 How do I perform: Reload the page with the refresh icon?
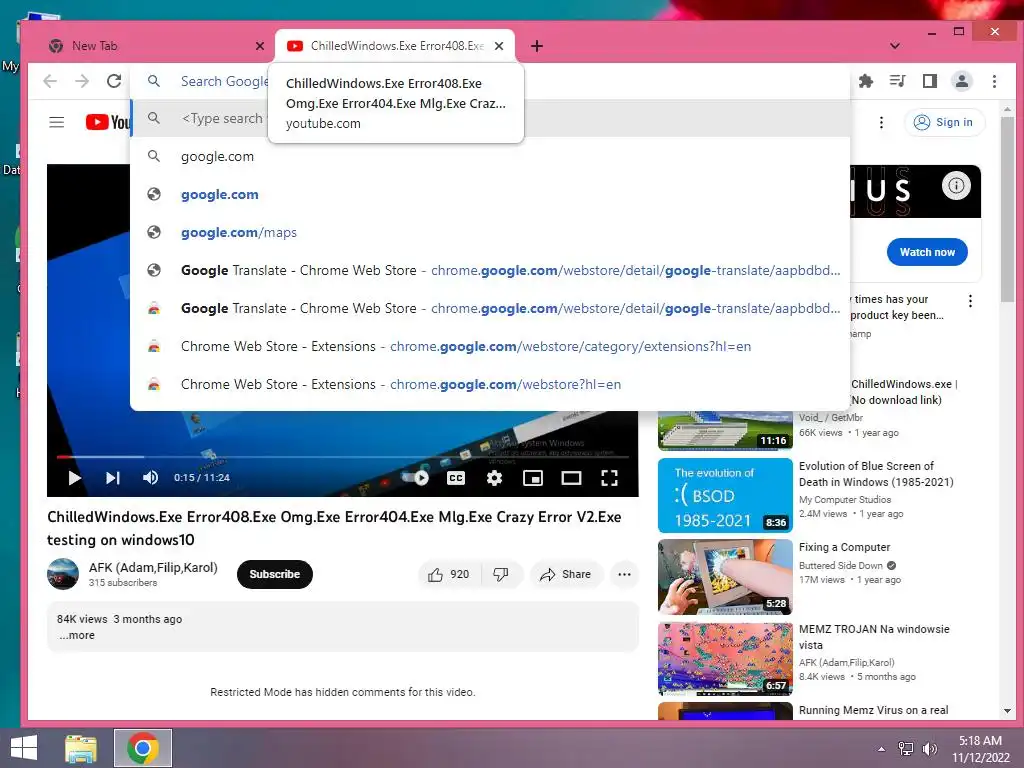(x=114, y=81)
